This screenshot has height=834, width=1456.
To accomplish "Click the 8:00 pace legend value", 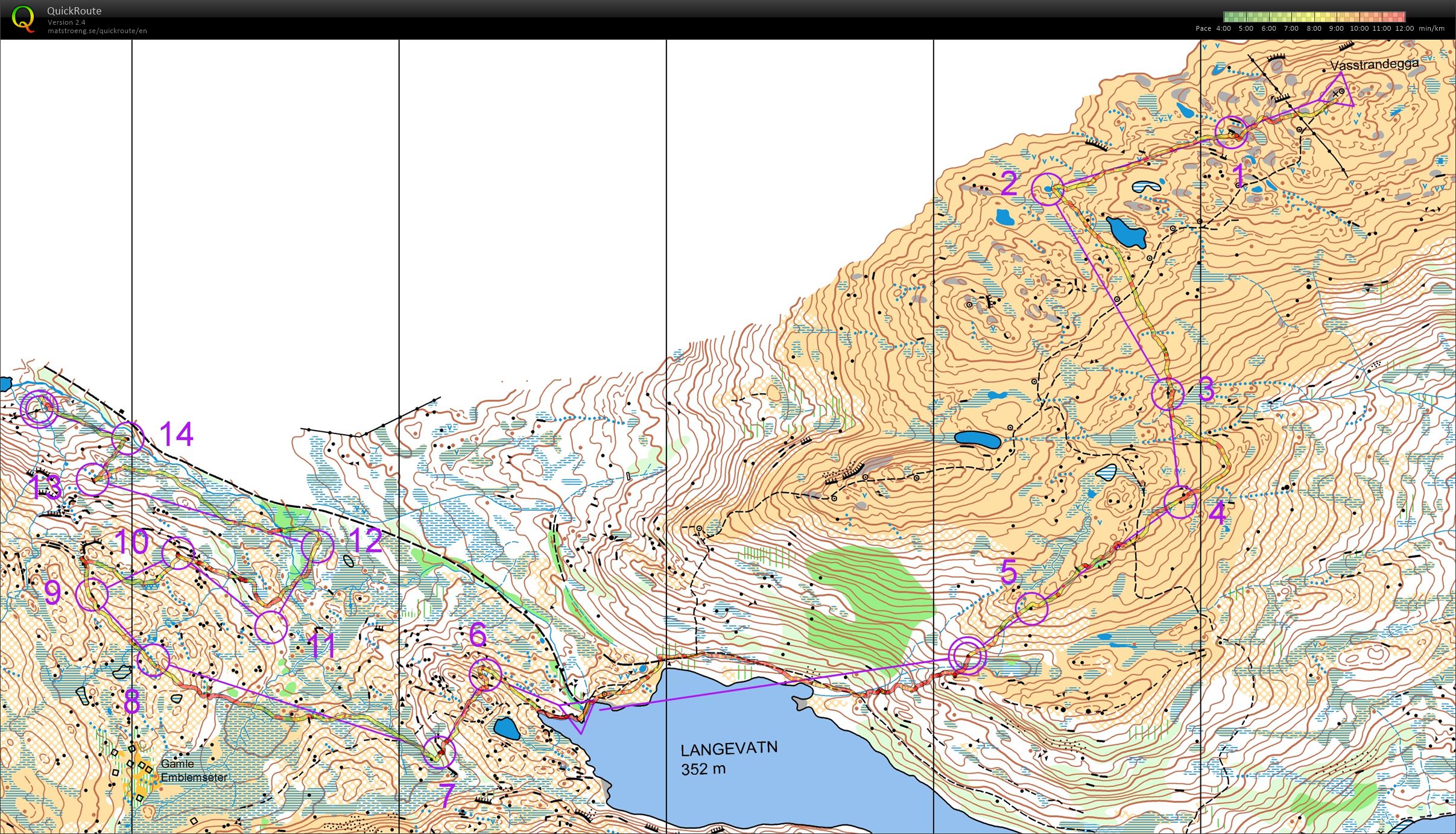I will [1314, 28].
